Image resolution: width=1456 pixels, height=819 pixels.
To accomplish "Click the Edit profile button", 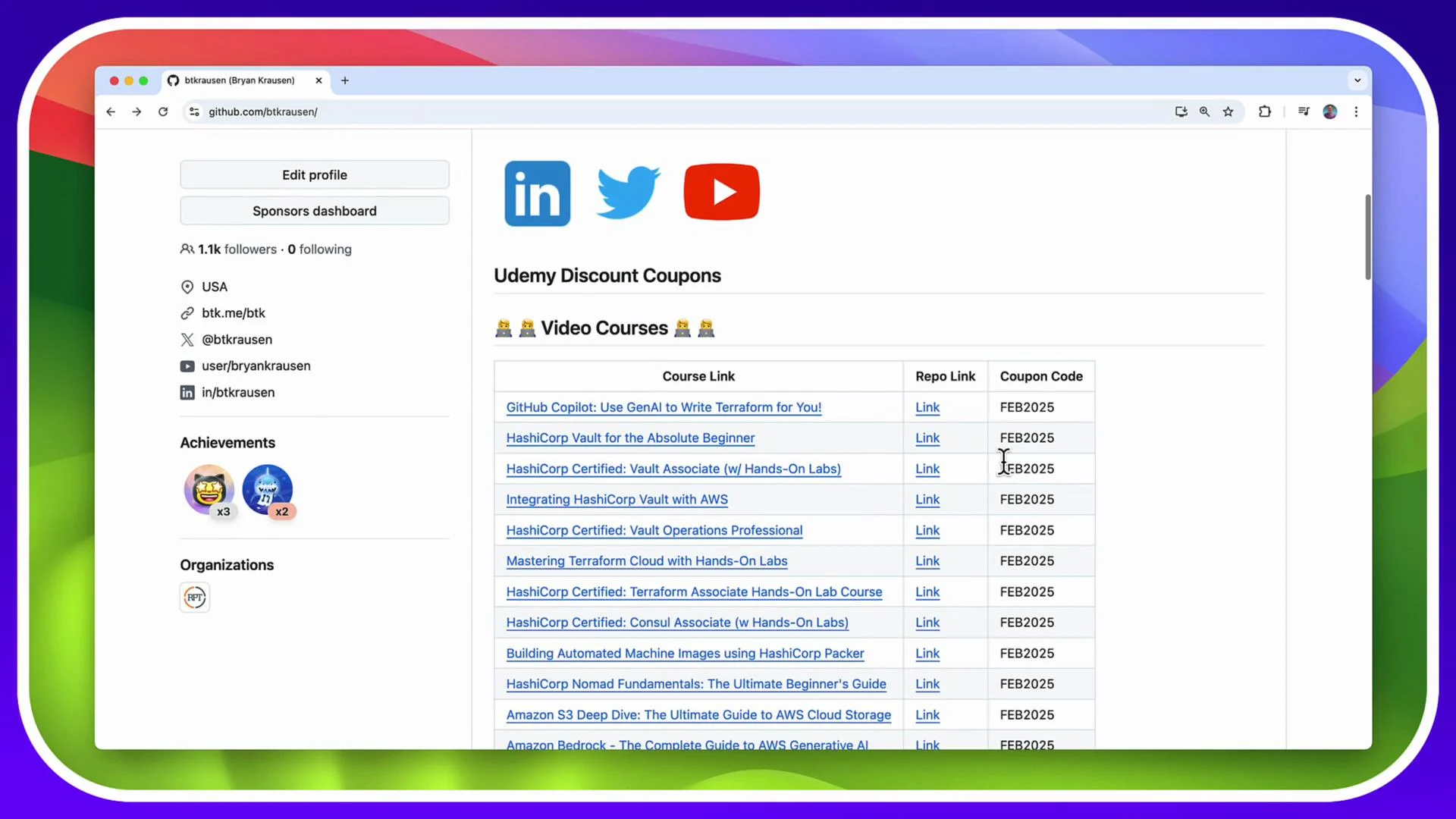I will [x=315, y=174].
